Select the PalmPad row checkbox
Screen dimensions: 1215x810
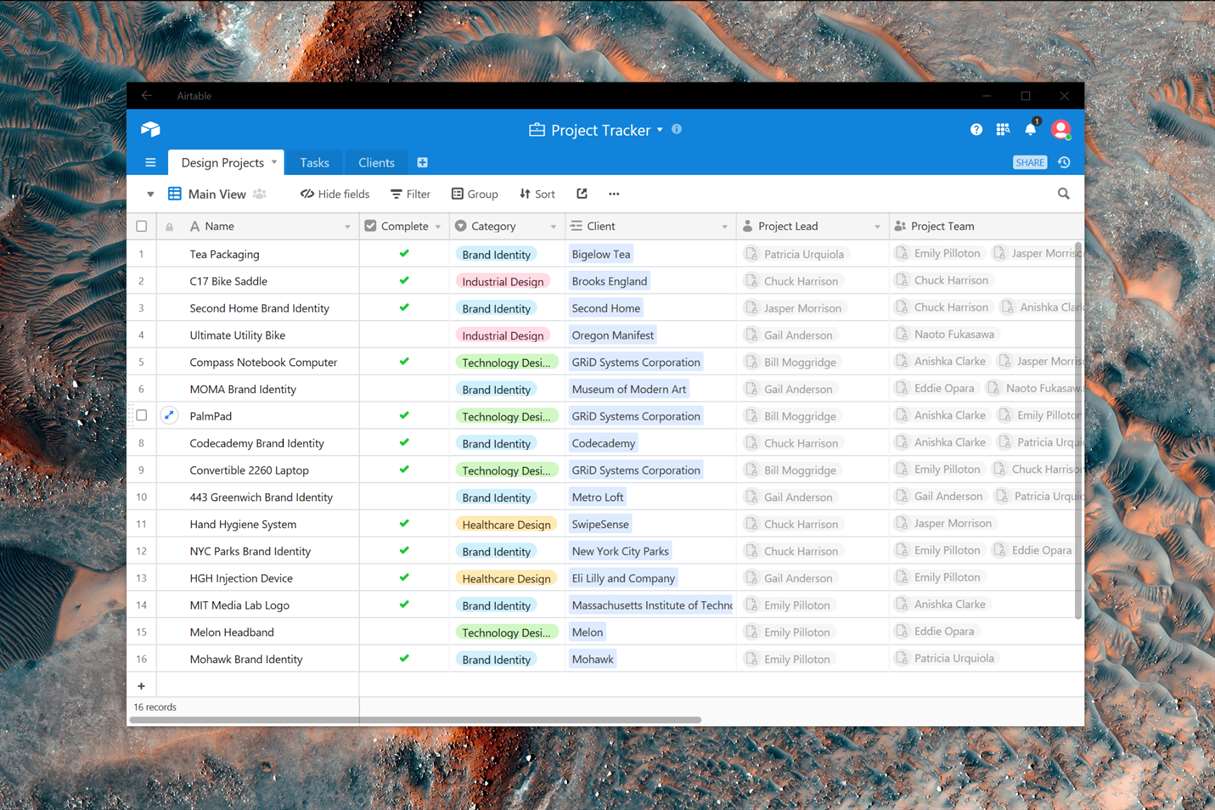141,415
